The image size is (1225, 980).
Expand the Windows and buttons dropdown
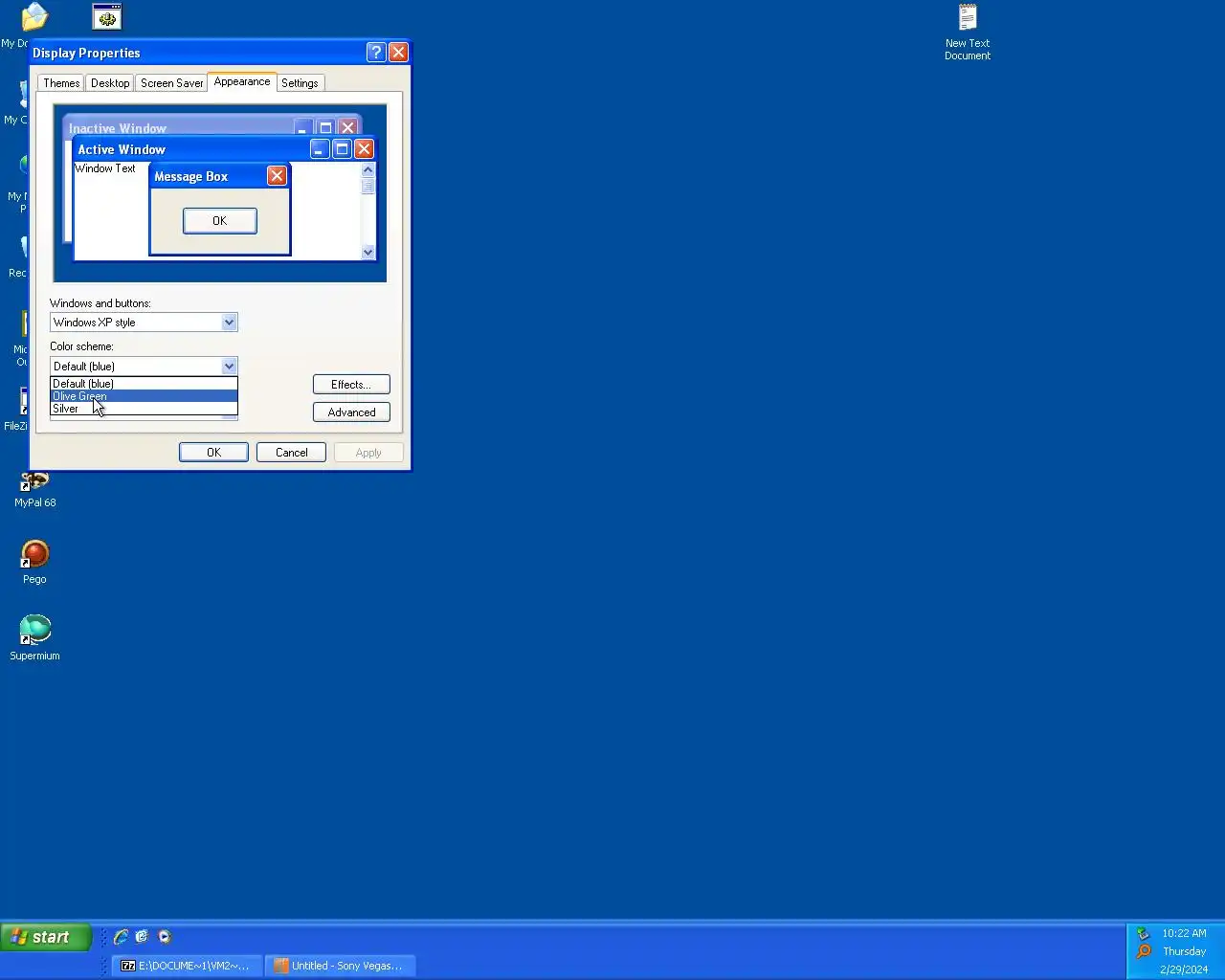[229, 323]
